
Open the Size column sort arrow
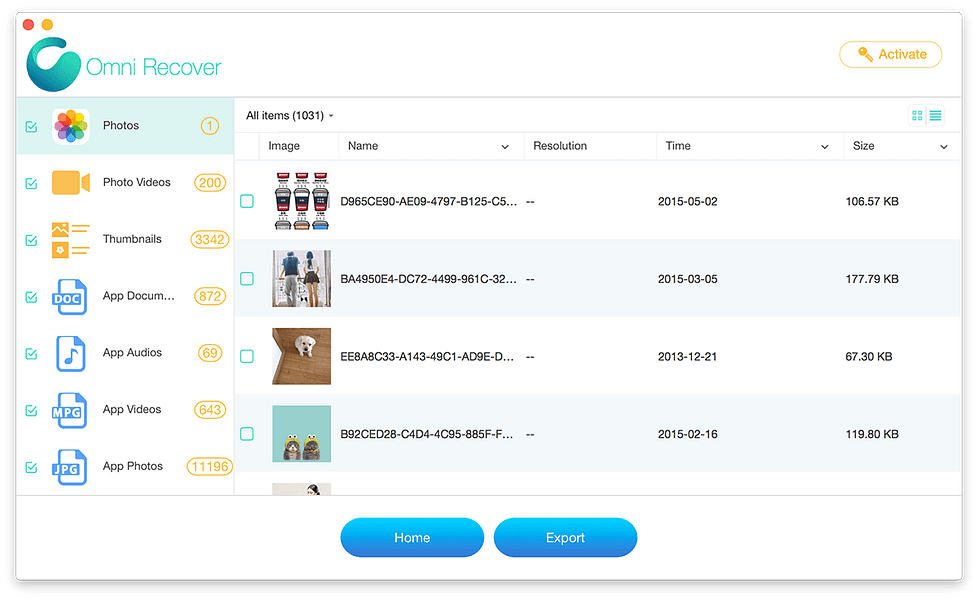(944, 147)
